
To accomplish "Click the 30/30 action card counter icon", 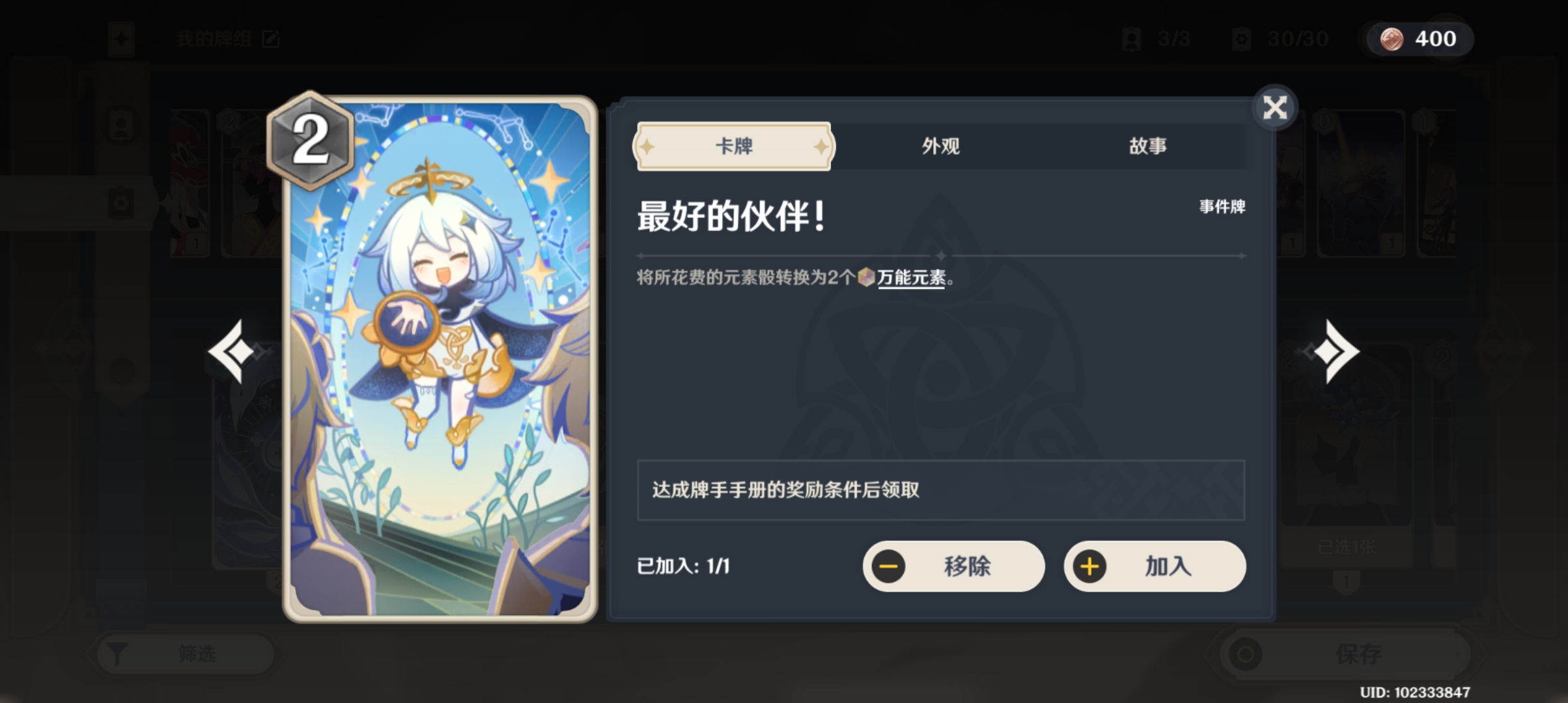I will point(1241,39).
